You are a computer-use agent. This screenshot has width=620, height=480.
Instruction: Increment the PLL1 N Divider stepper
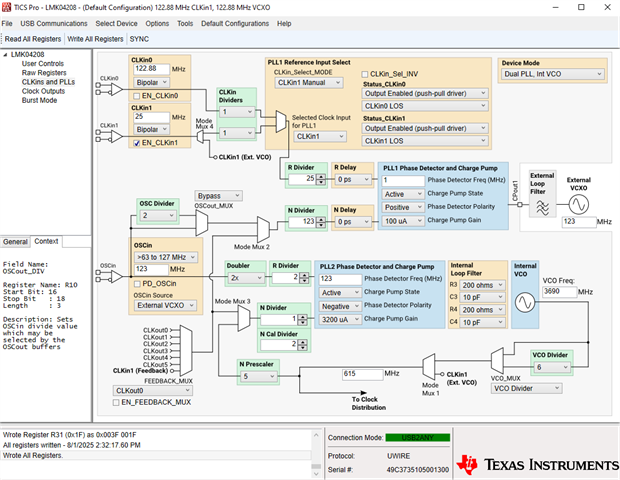[x=321, y=219]
